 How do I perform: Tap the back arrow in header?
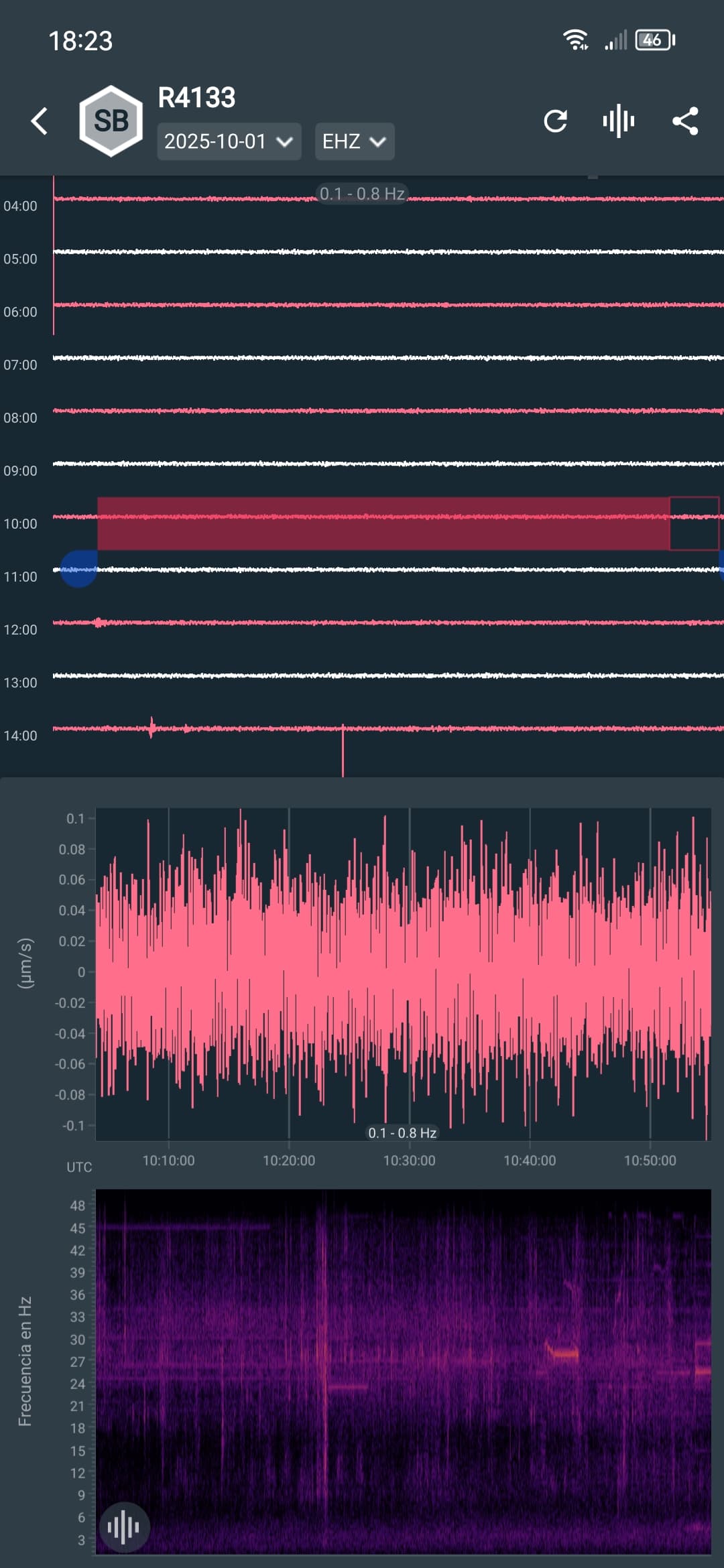[x=40, y=121]
